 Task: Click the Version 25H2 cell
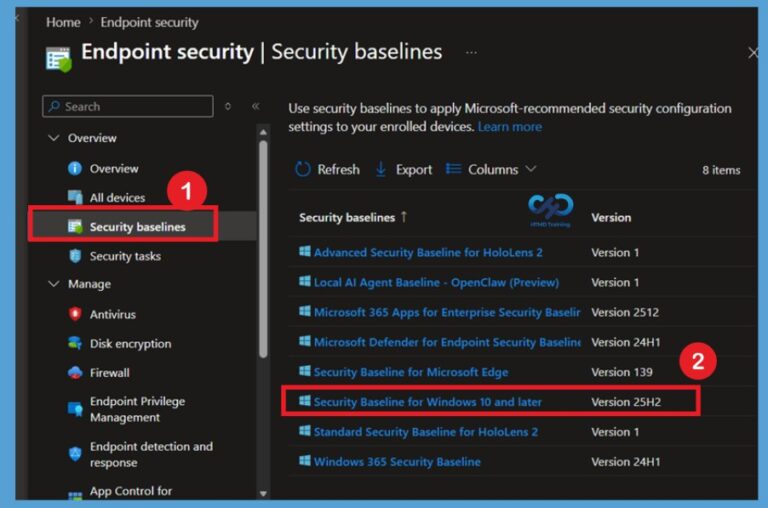[626, 402]
